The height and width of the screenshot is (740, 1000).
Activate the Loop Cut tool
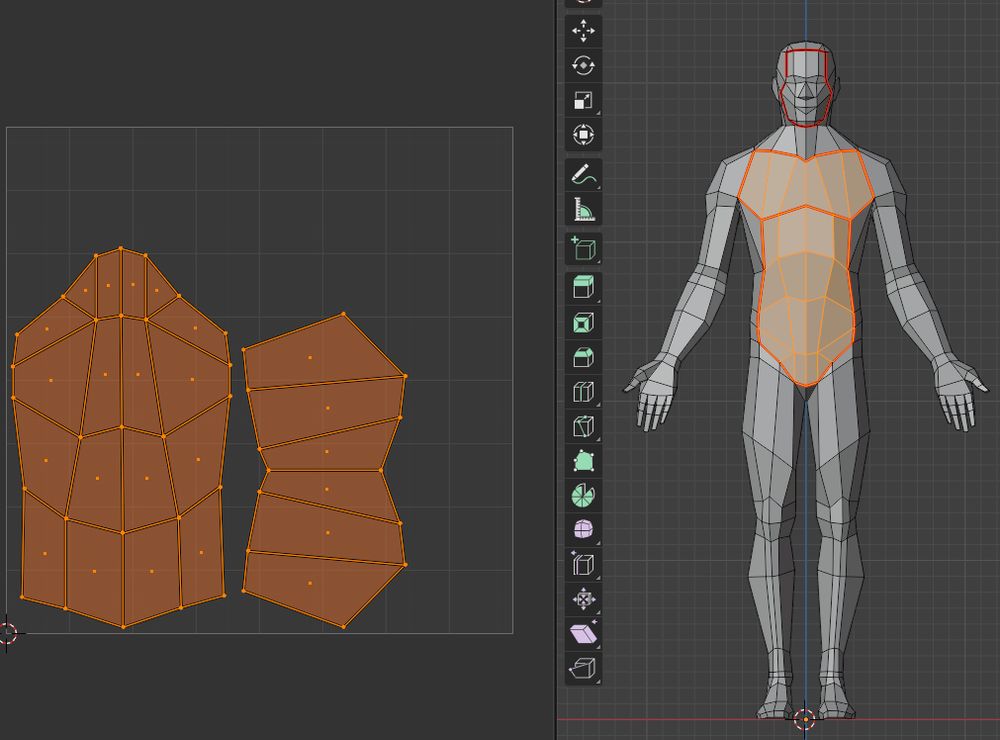click(583, 392)
